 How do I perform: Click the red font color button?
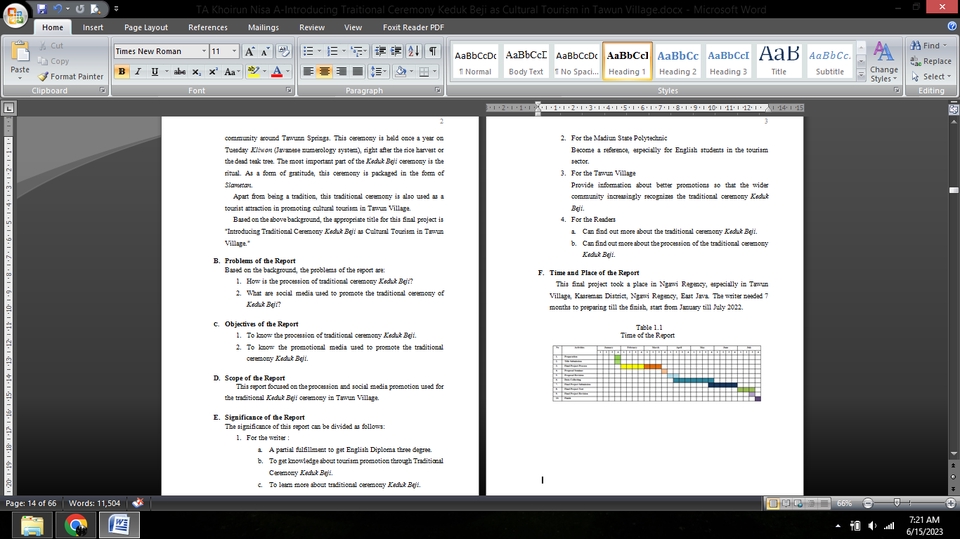coord(277,72)
